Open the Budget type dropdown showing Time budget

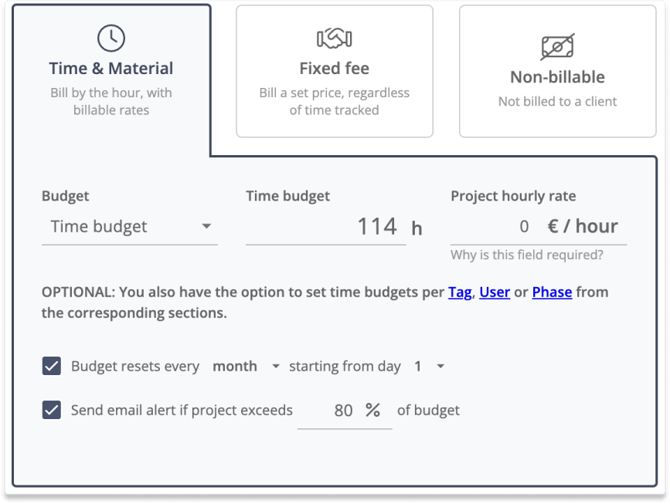tap(130, 227)
